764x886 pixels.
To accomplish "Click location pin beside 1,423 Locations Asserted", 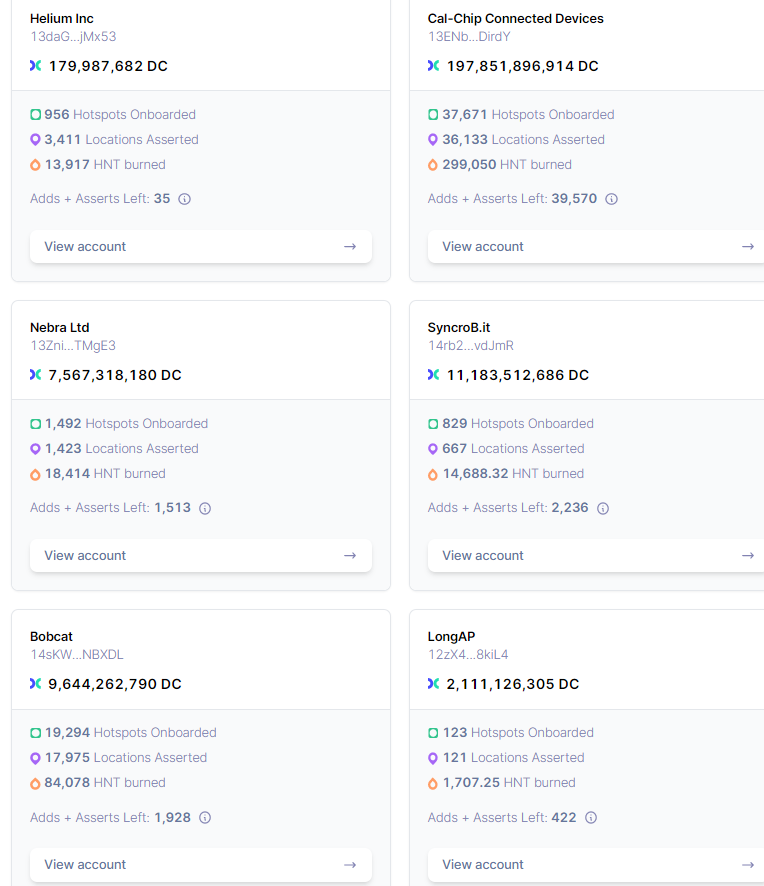I will pos(35,449).
